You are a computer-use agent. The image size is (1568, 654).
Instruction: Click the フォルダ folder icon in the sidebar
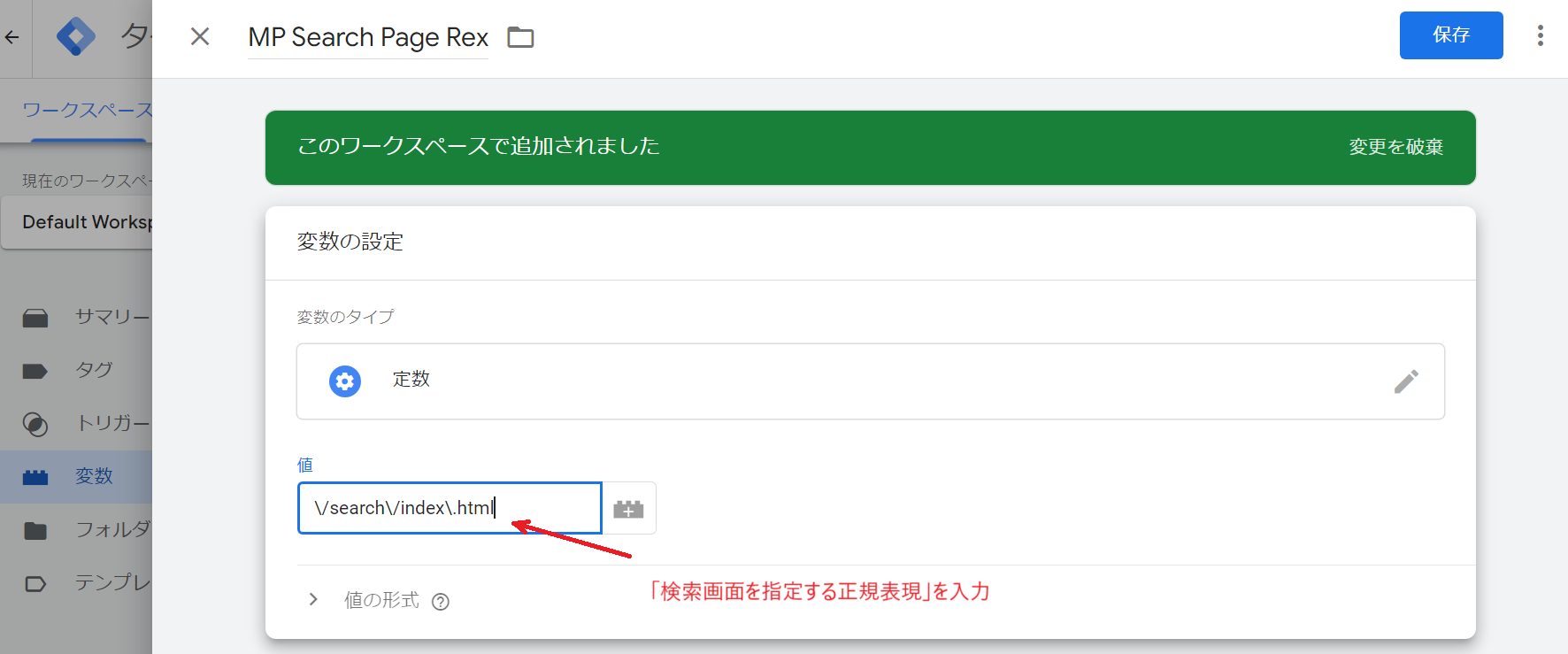tap(35, 531)
